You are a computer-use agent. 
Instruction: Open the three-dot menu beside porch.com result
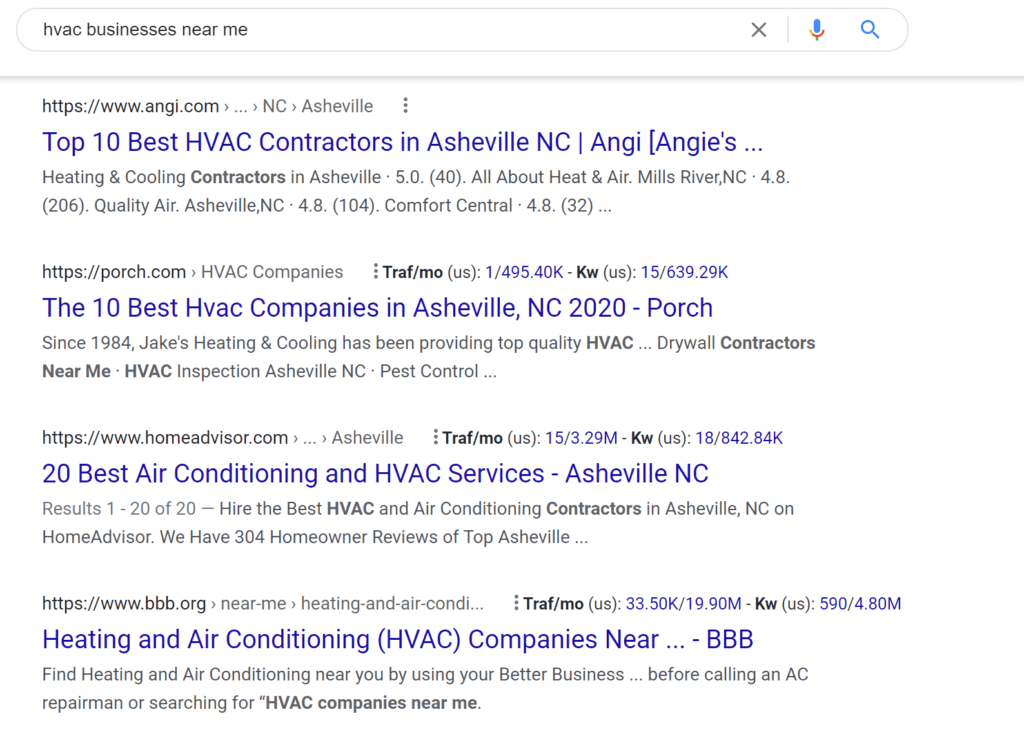tap(375, 271)
